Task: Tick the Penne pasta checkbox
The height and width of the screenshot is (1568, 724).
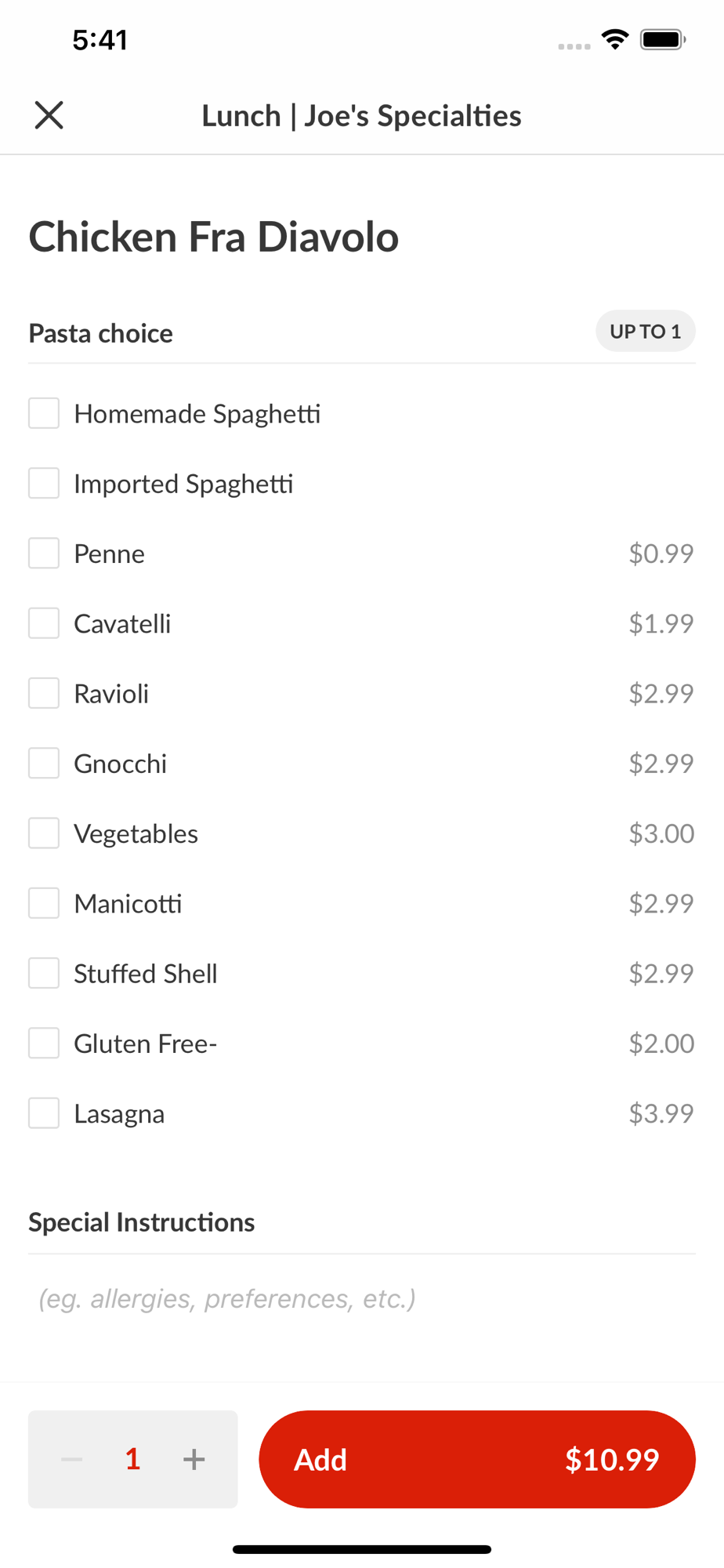Action: point(44,554)
